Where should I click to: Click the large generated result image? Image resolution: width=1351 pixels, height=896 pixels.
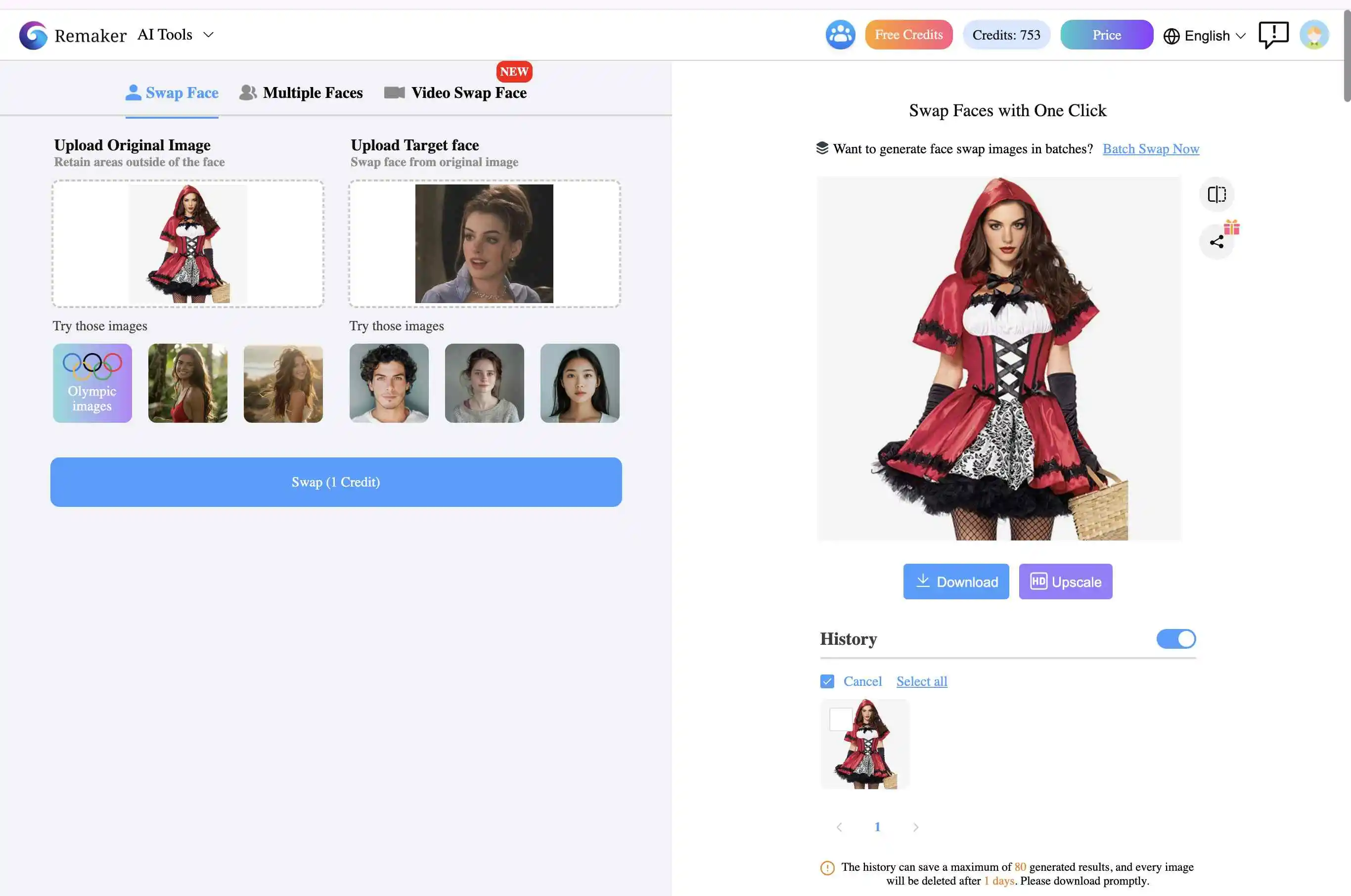999,358
